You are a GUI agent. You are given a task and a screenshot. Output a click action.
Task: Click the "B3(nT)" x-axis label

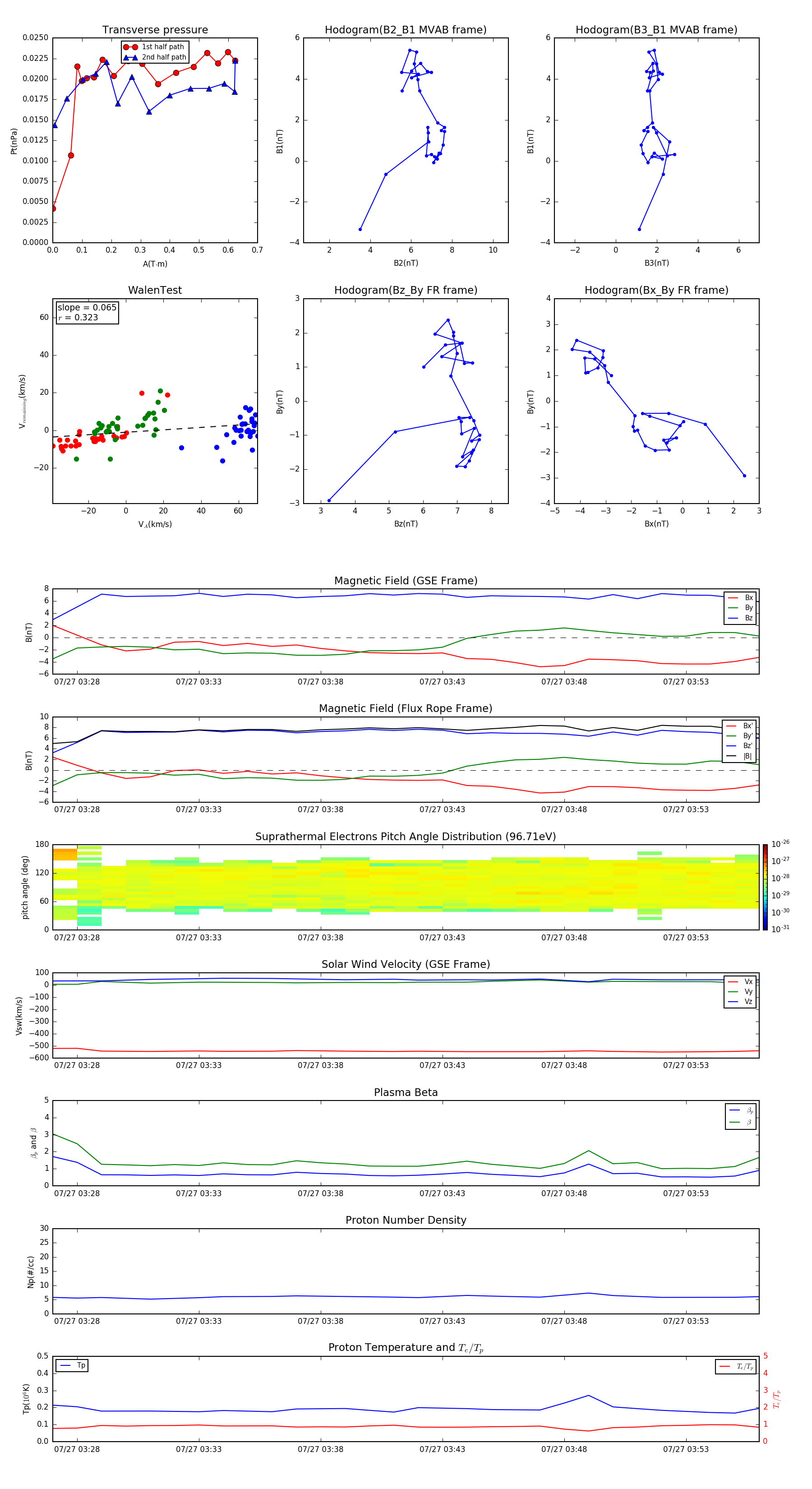coord(656,263)
